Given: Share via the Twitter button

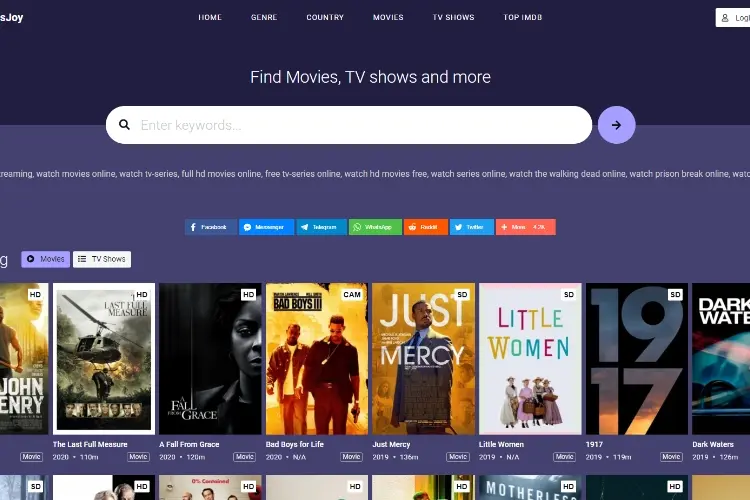Looking at the screenshot, I should tap(472, 227).
